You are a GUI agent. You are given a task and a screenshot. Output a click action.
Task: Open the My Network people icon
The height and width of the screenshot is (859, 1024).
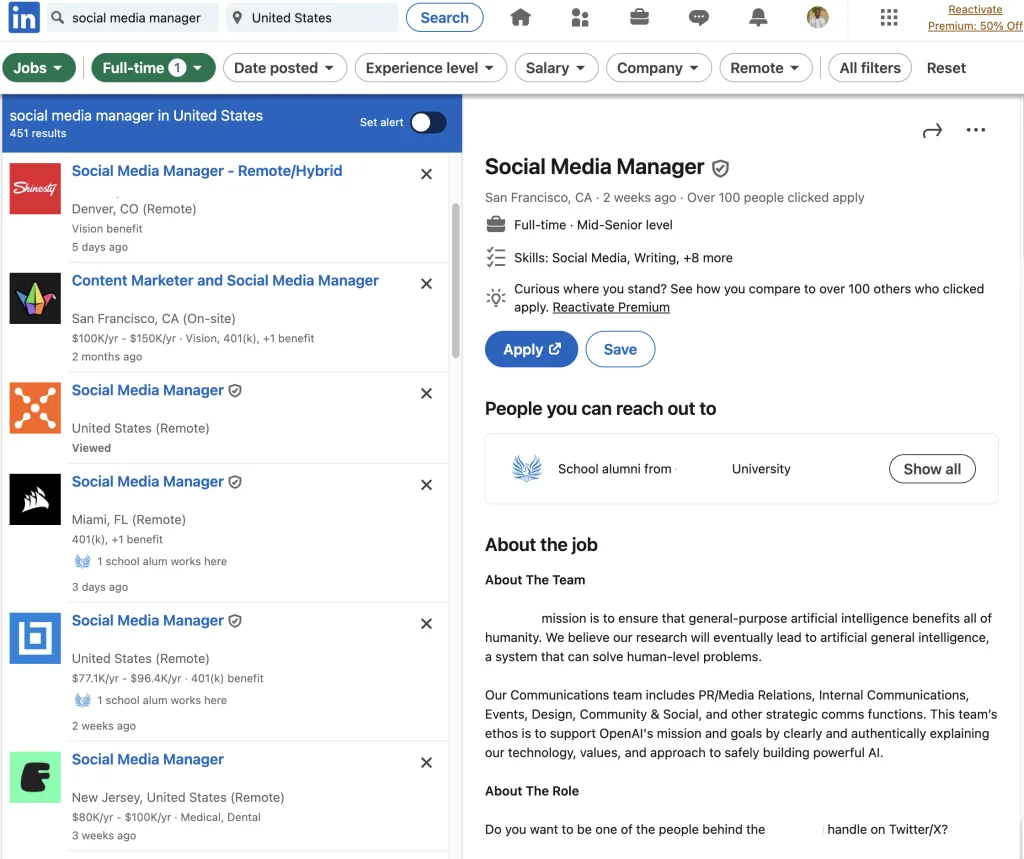(x=580, y=18)
